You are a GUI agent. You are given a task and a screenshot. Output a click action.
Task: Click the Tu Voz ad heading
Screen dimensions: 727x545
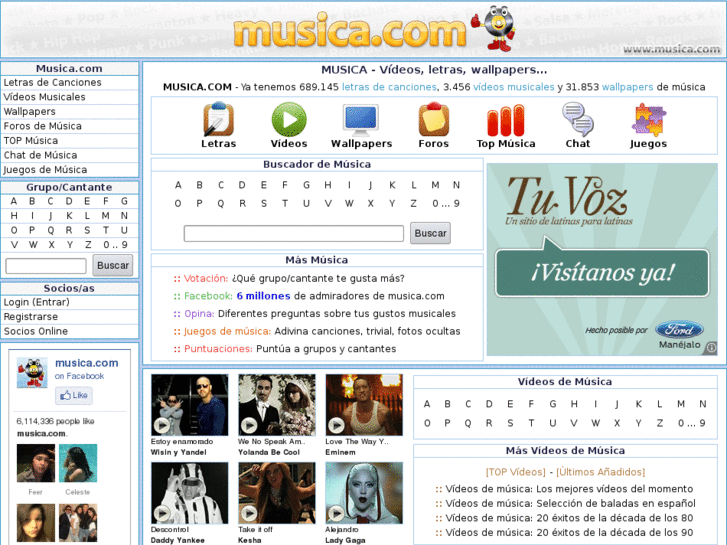(x=567, y=196)
